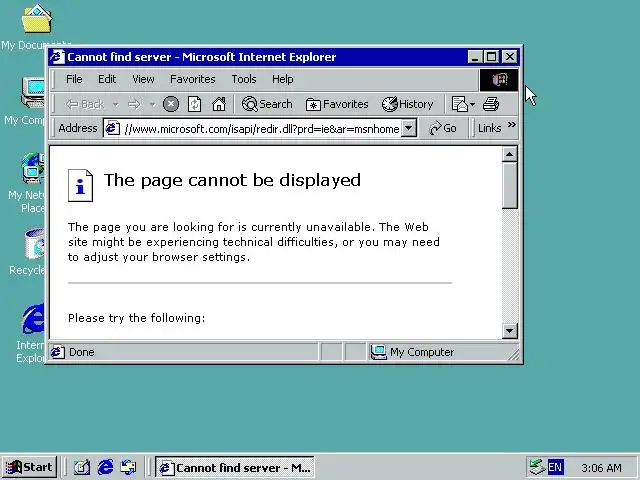Open the Favorites menu
Screen dimensions: 640x480
193,79
